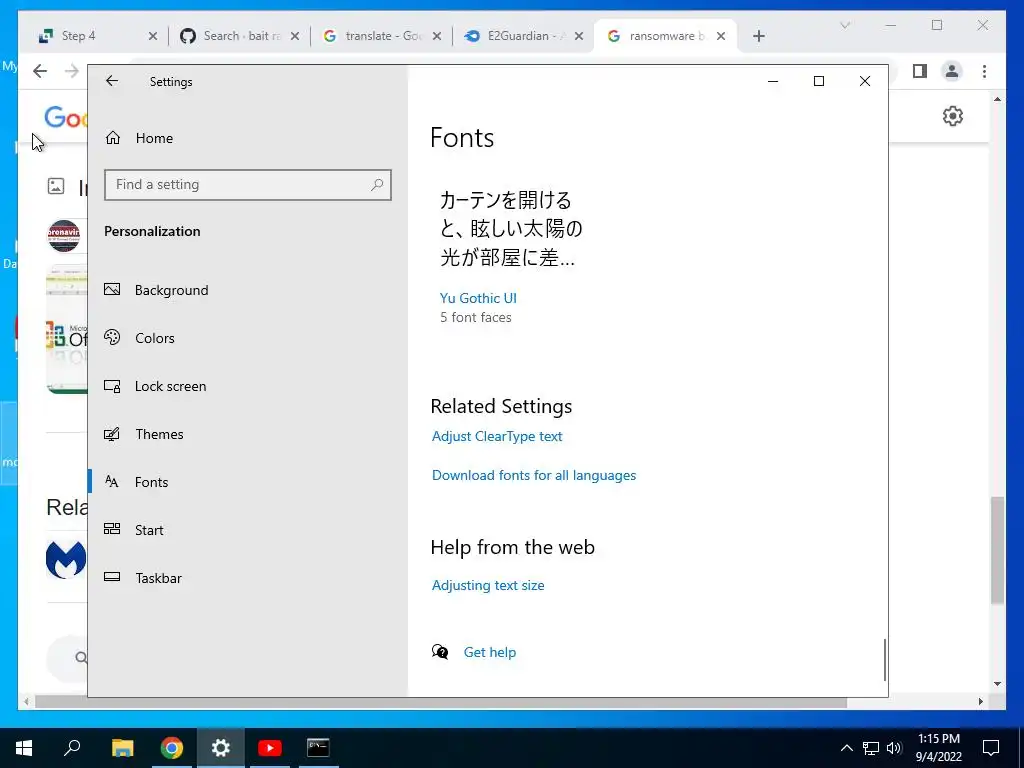
Task: Click the Get help chat icon
Action: point(440,652)
